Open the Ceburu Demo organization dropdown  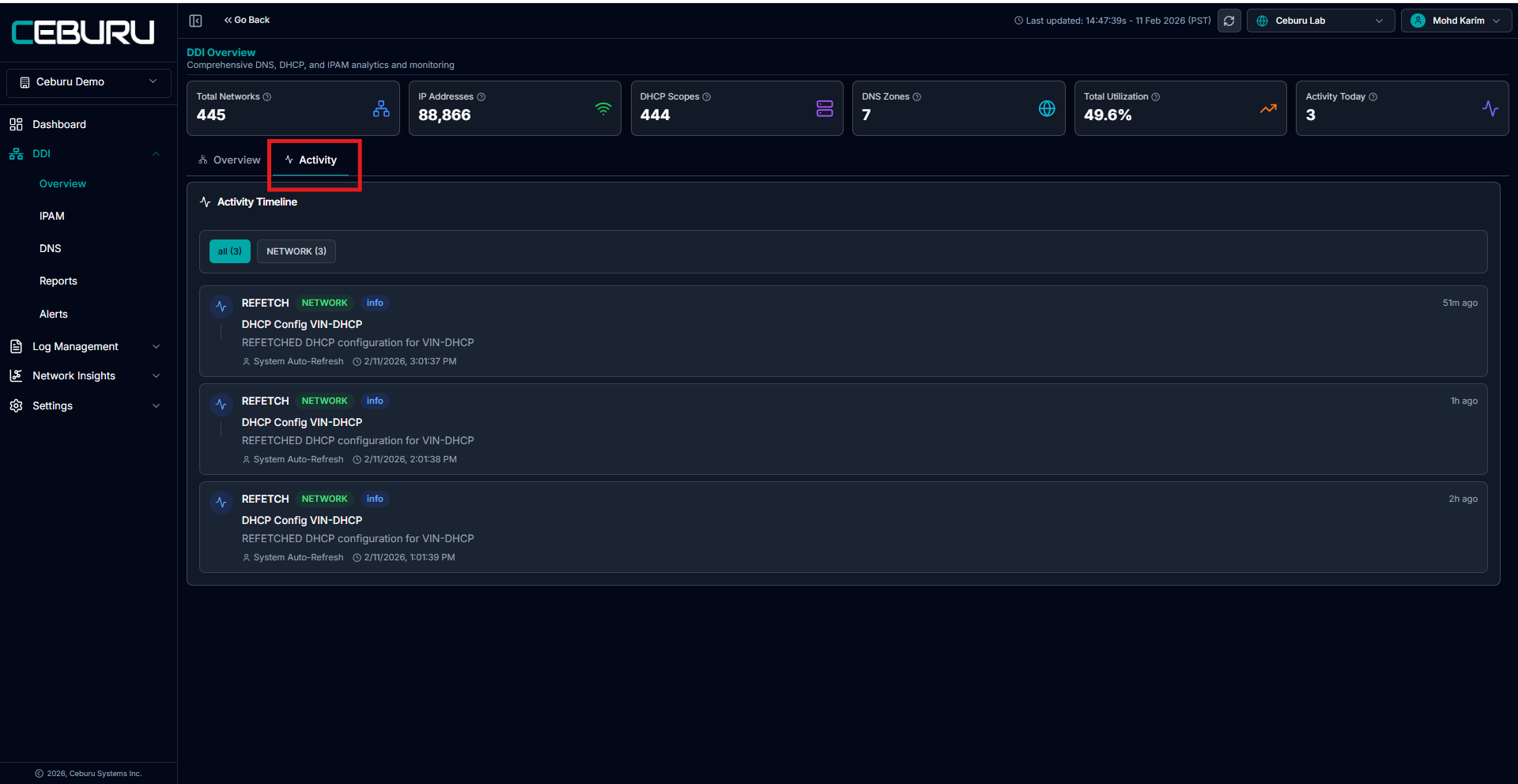[x=89, y=82]
